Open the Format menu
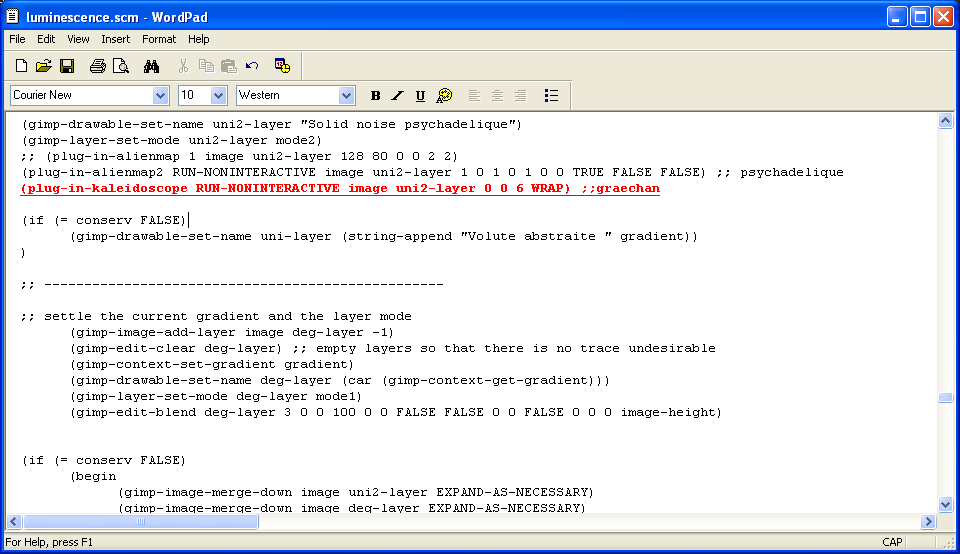 coord(159,39)
